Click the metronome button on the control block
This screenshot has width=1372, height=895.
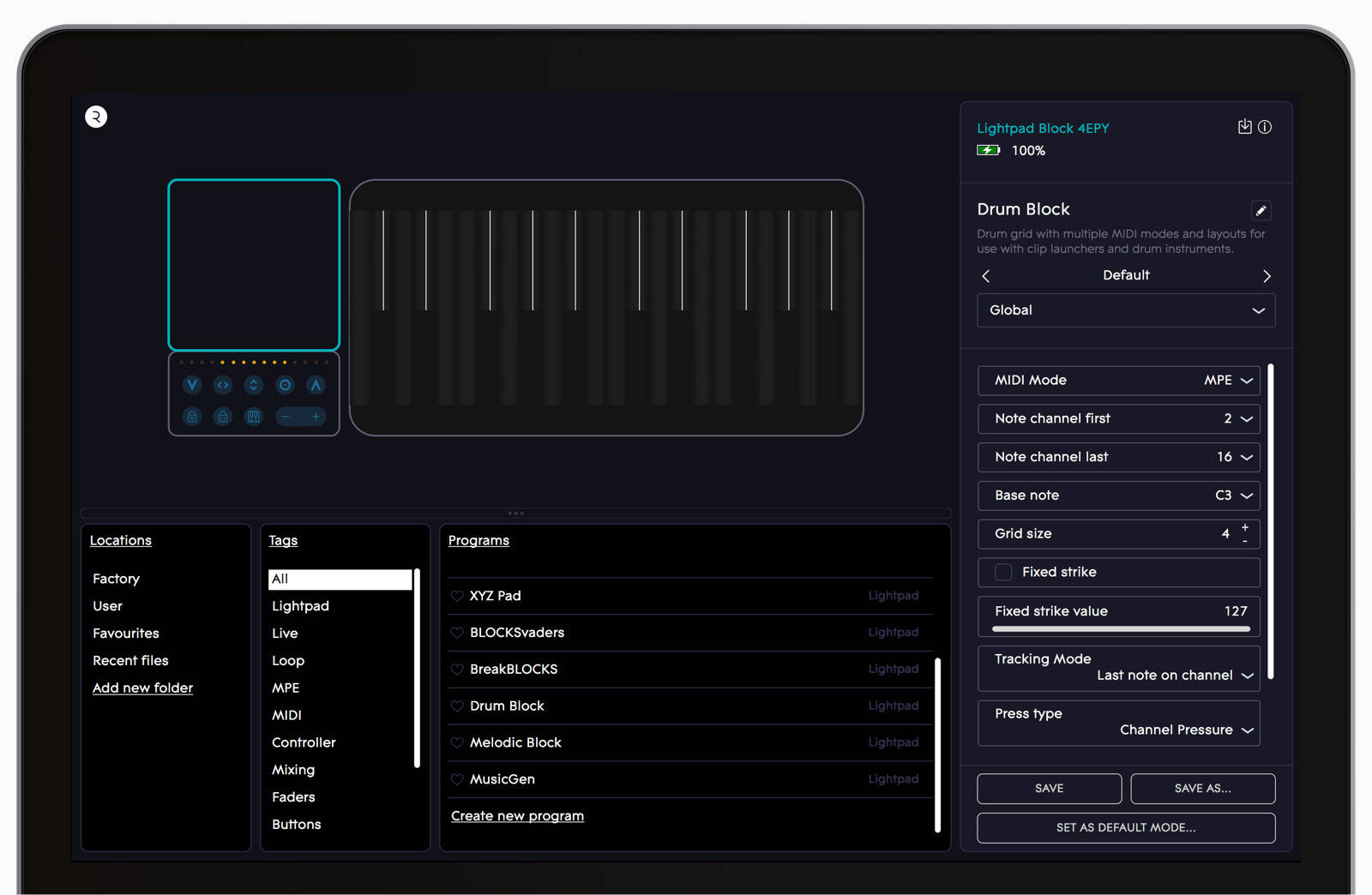click(192, 417)
